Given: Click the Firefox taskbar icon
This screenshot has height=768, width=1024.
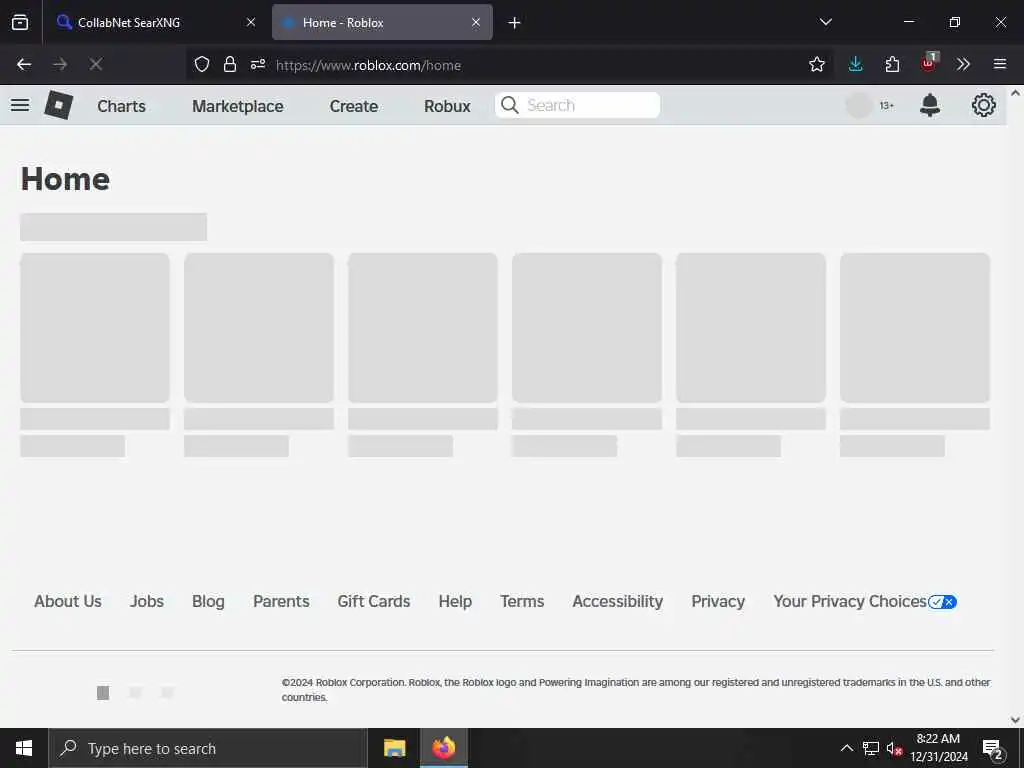Looking at the screenshot, I should [443, 748].
